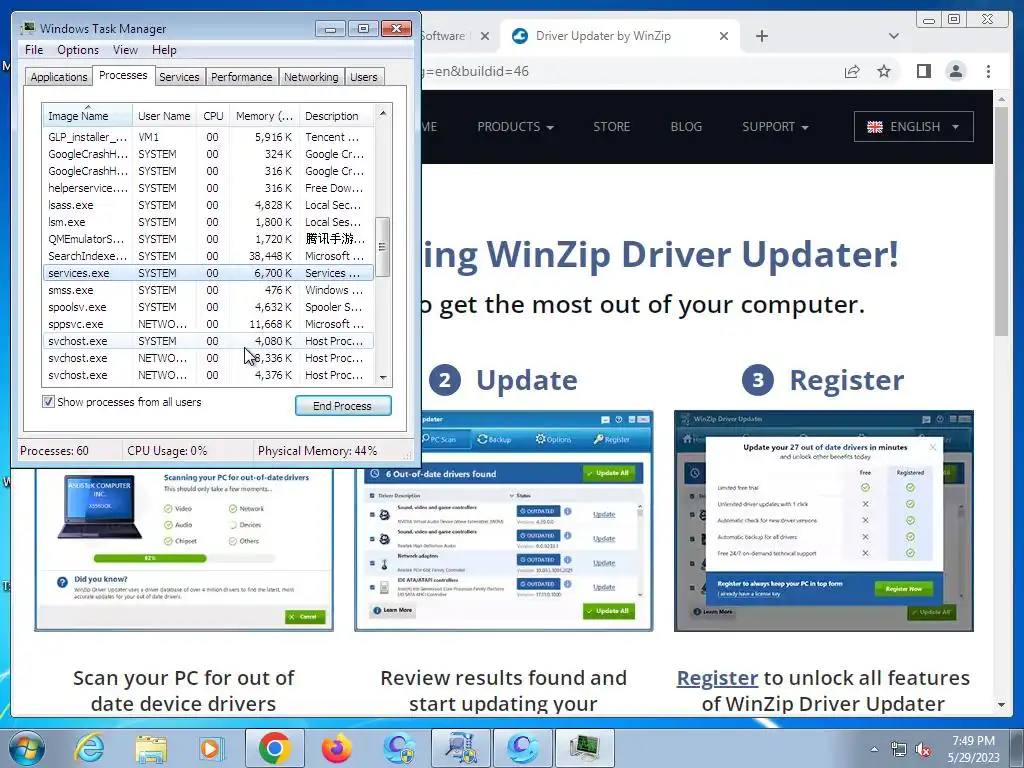Switch to the Services tab
This screenshot has height=768, width=1024.
point(179,77)
